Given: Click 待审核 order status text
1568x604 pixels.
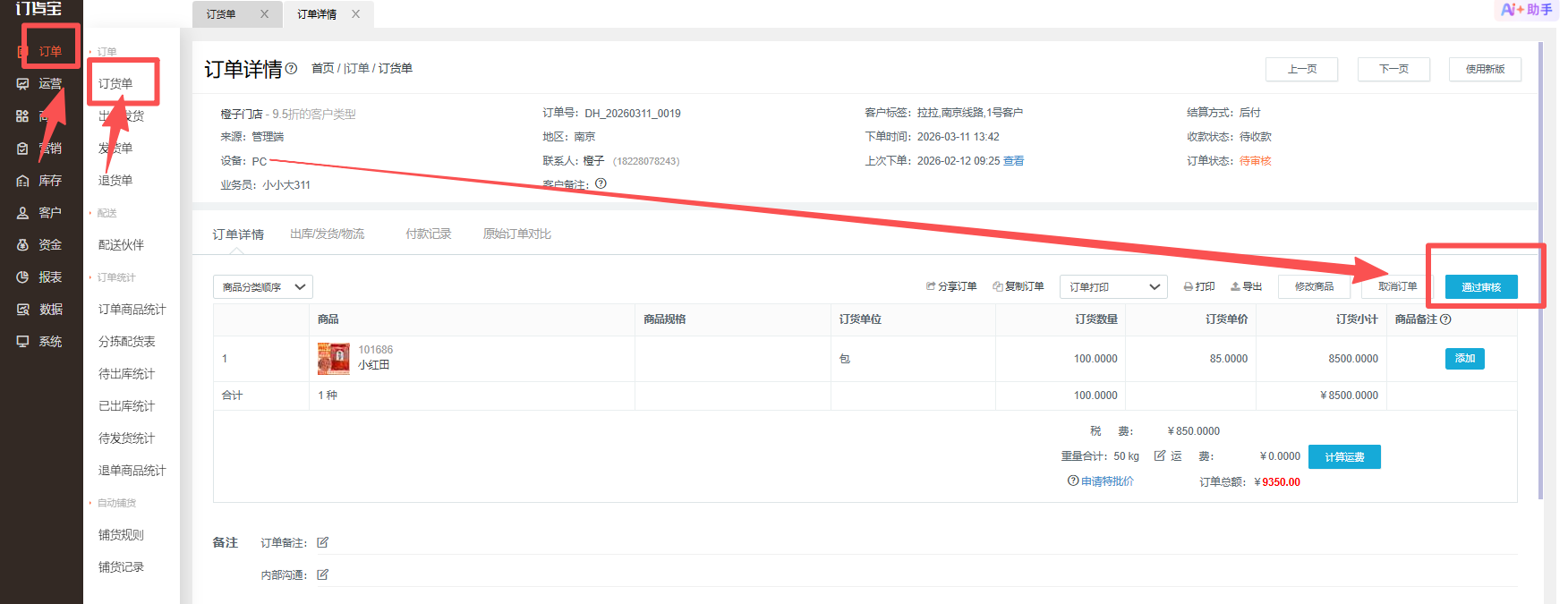Looking at the screenshot, I should click(x=1256, y=161).
